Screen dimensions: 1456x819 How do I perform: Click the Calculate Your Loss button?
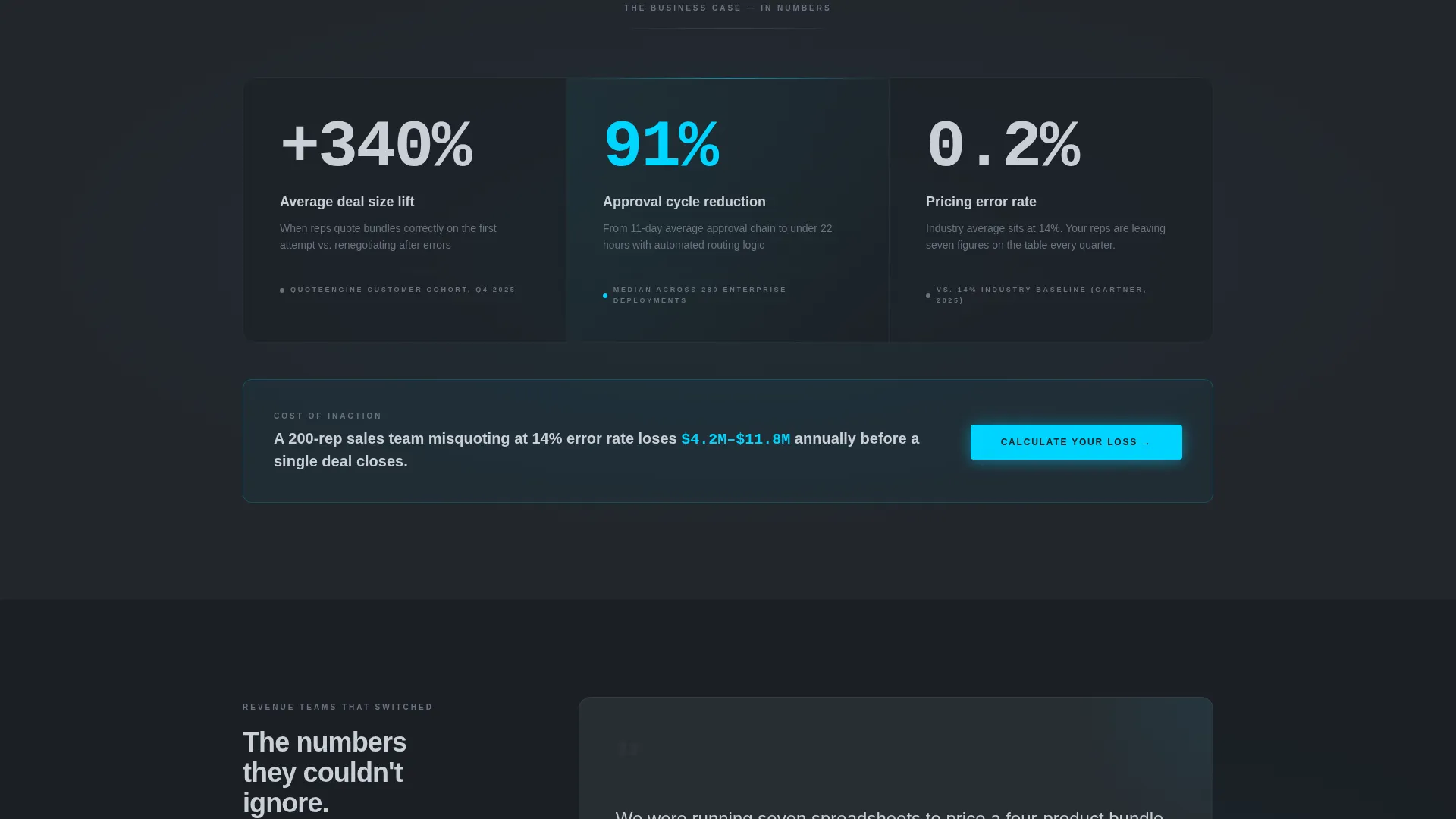pyautogui.click(x=1076, y=442)
